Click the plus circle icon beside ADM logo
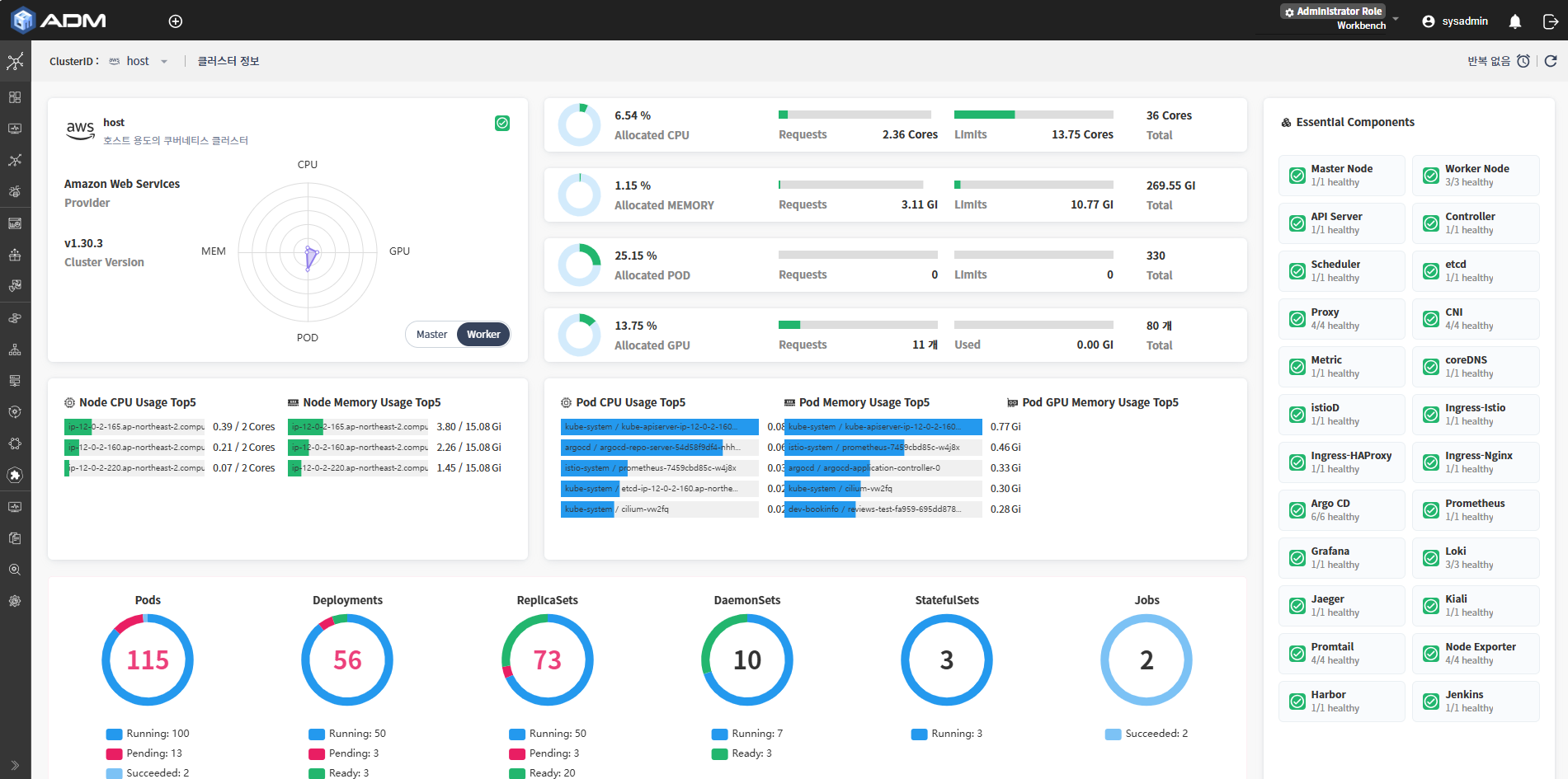The image size is (1568, 779). (x=176, y=21)
